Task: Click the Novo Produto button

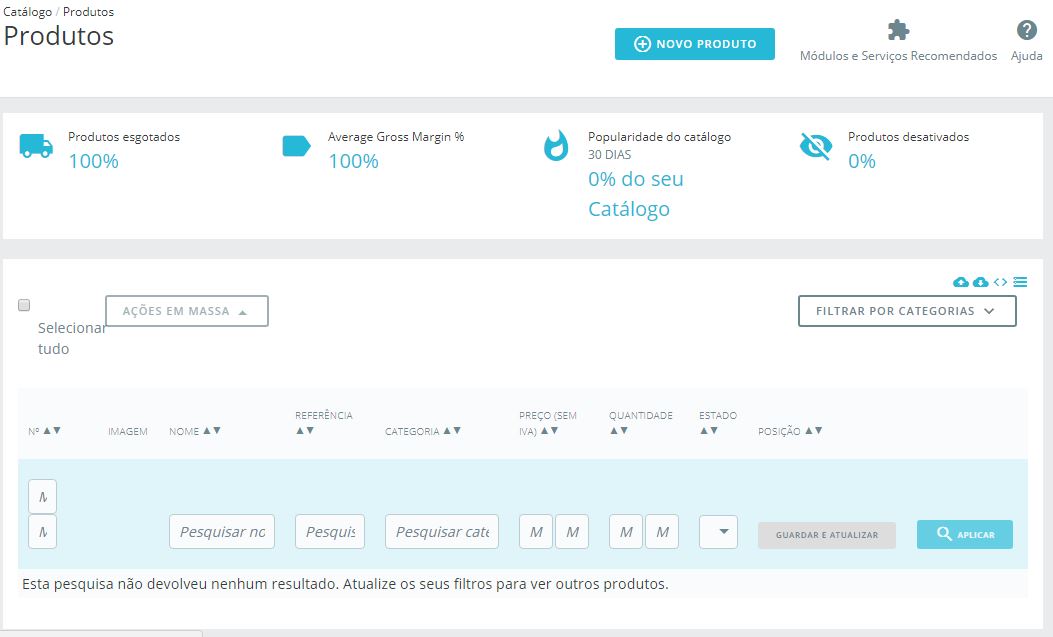Action: (694, 44)
